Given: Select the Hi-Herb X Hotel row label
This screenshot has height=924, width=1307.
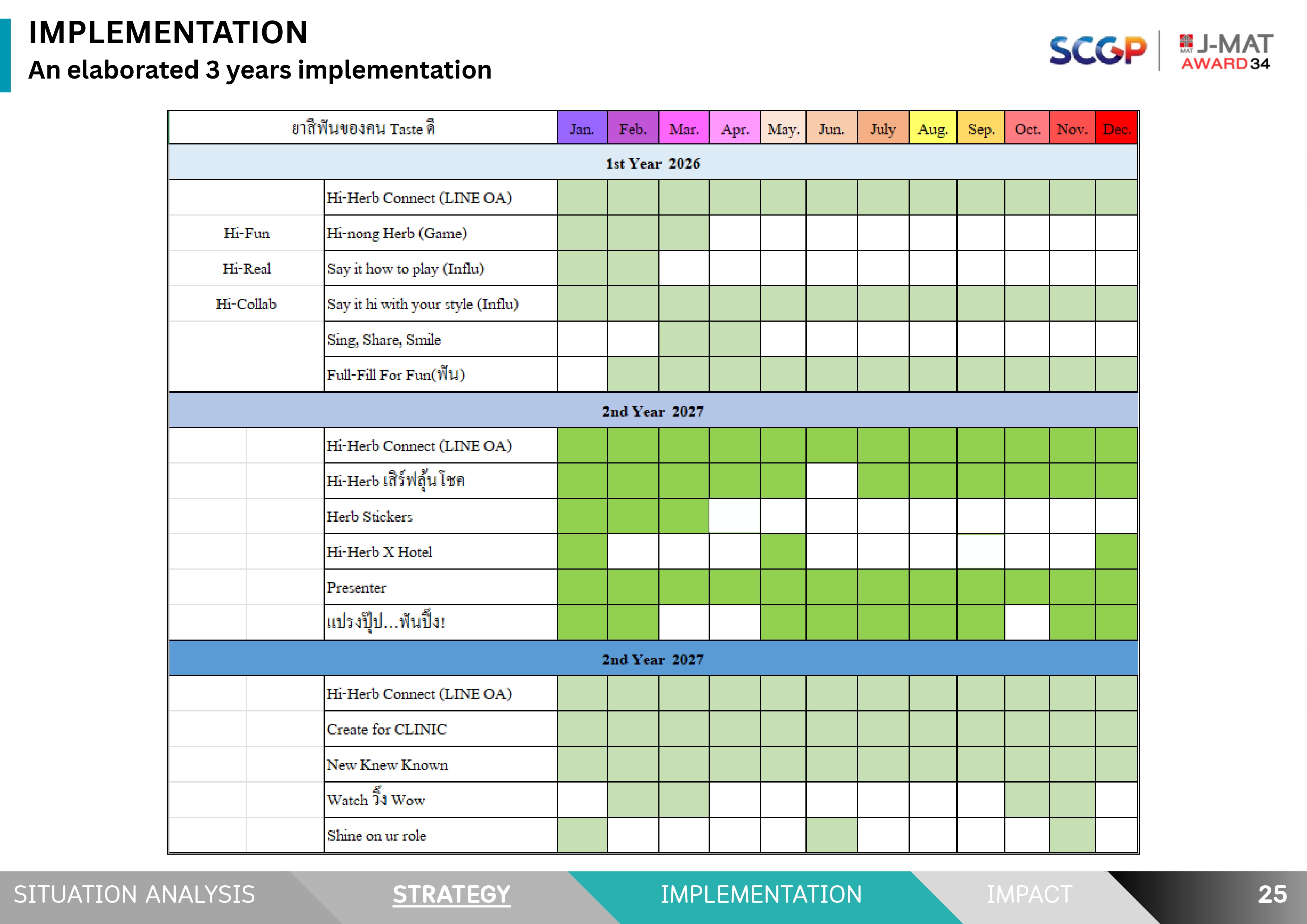Looking at the screenshot, I should pyautogui.click(x=379, y=552).
